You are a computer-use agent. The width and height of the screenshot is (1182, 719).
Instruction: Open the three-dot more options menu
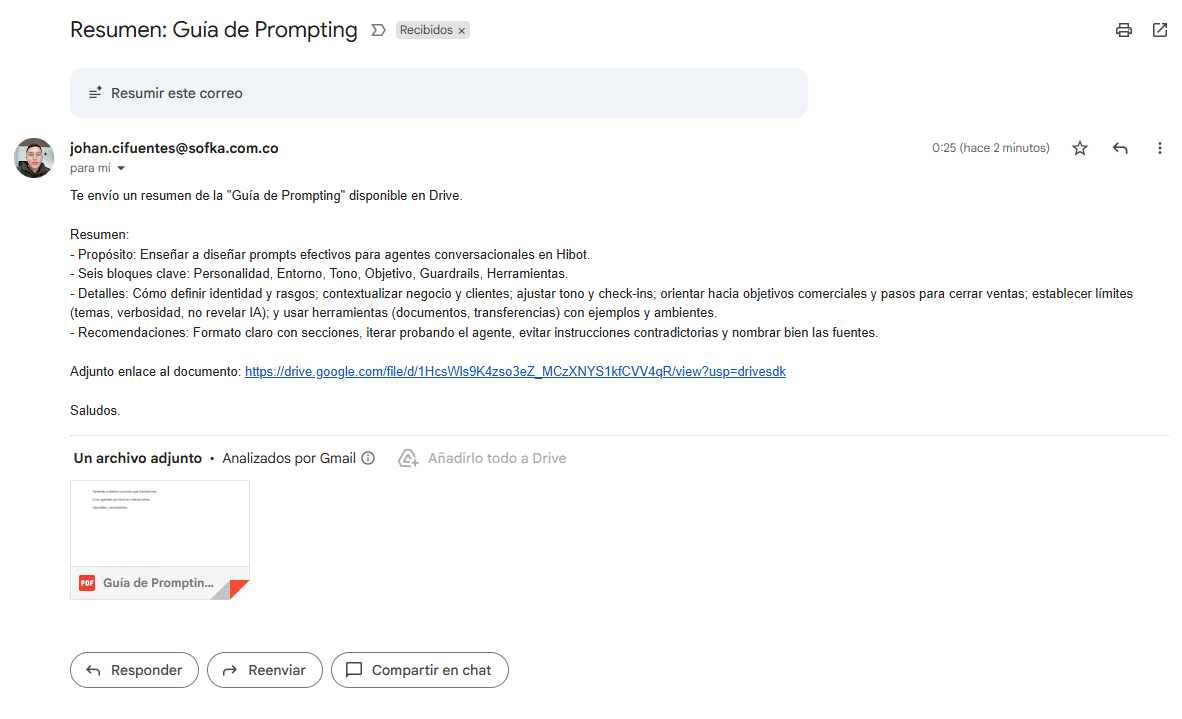[x=1160, y=148]
